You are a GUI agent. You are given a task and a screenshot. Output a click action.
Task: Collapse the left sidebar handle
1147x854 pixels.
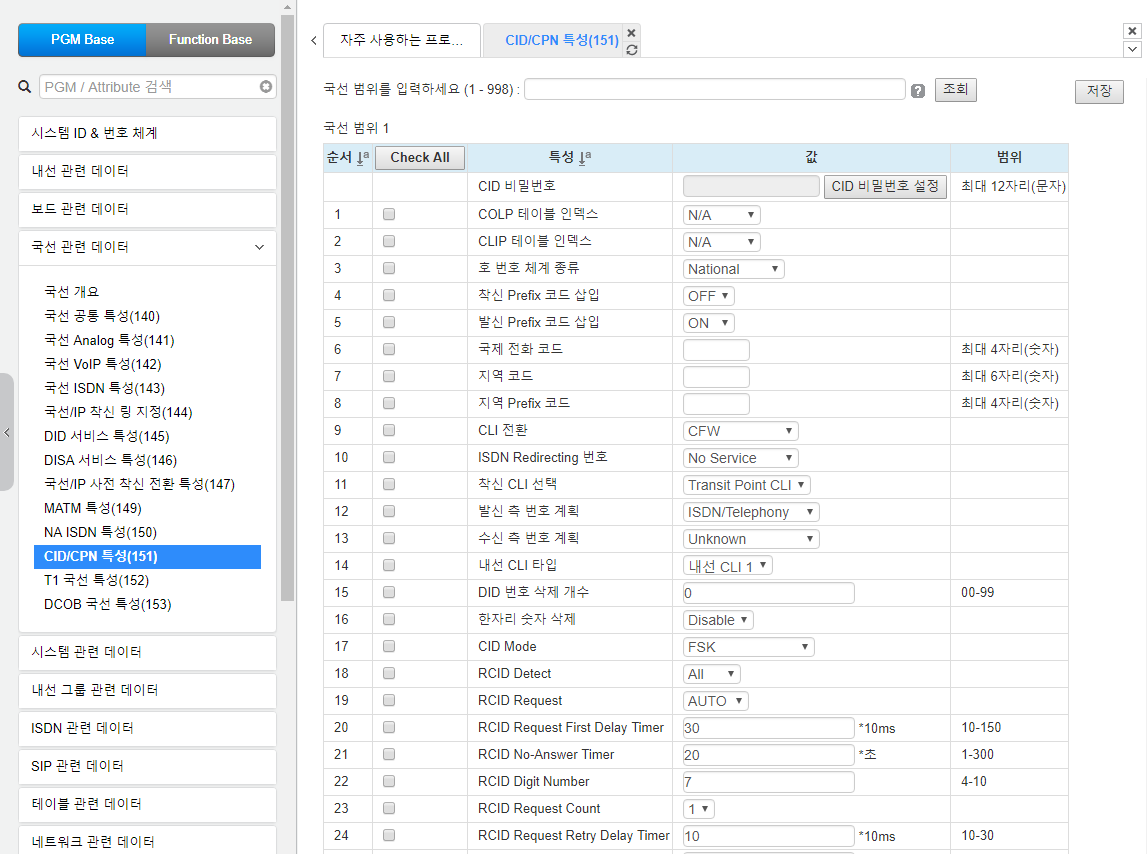7,432
